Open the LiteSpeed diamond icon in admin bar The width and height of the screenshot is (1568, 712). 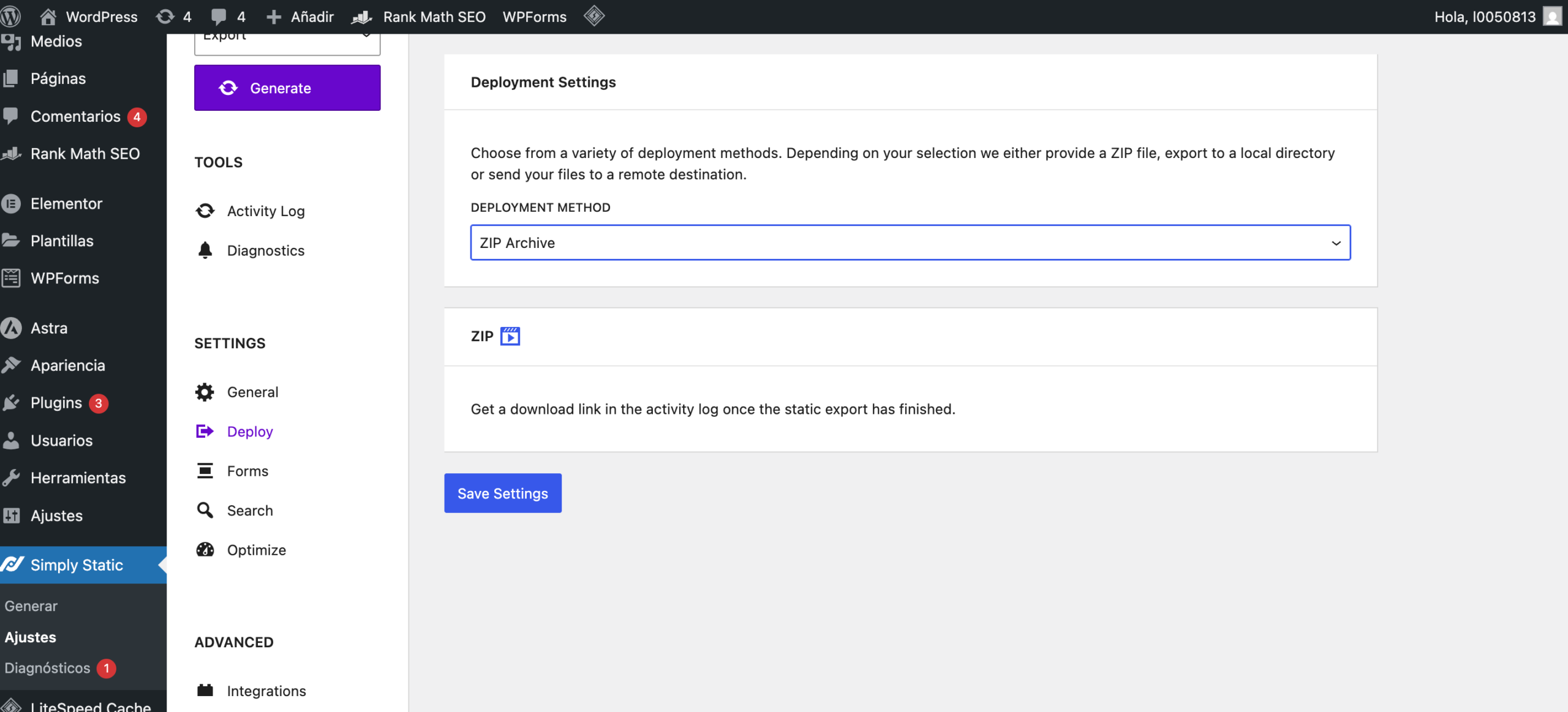point(594,16)
